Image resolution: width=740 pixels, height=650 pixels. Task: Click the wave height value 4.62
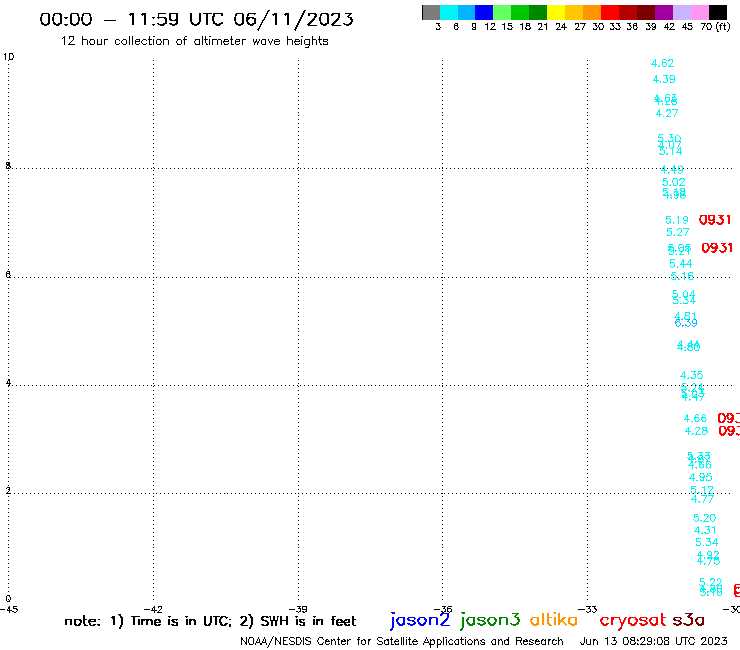[662, 63]
